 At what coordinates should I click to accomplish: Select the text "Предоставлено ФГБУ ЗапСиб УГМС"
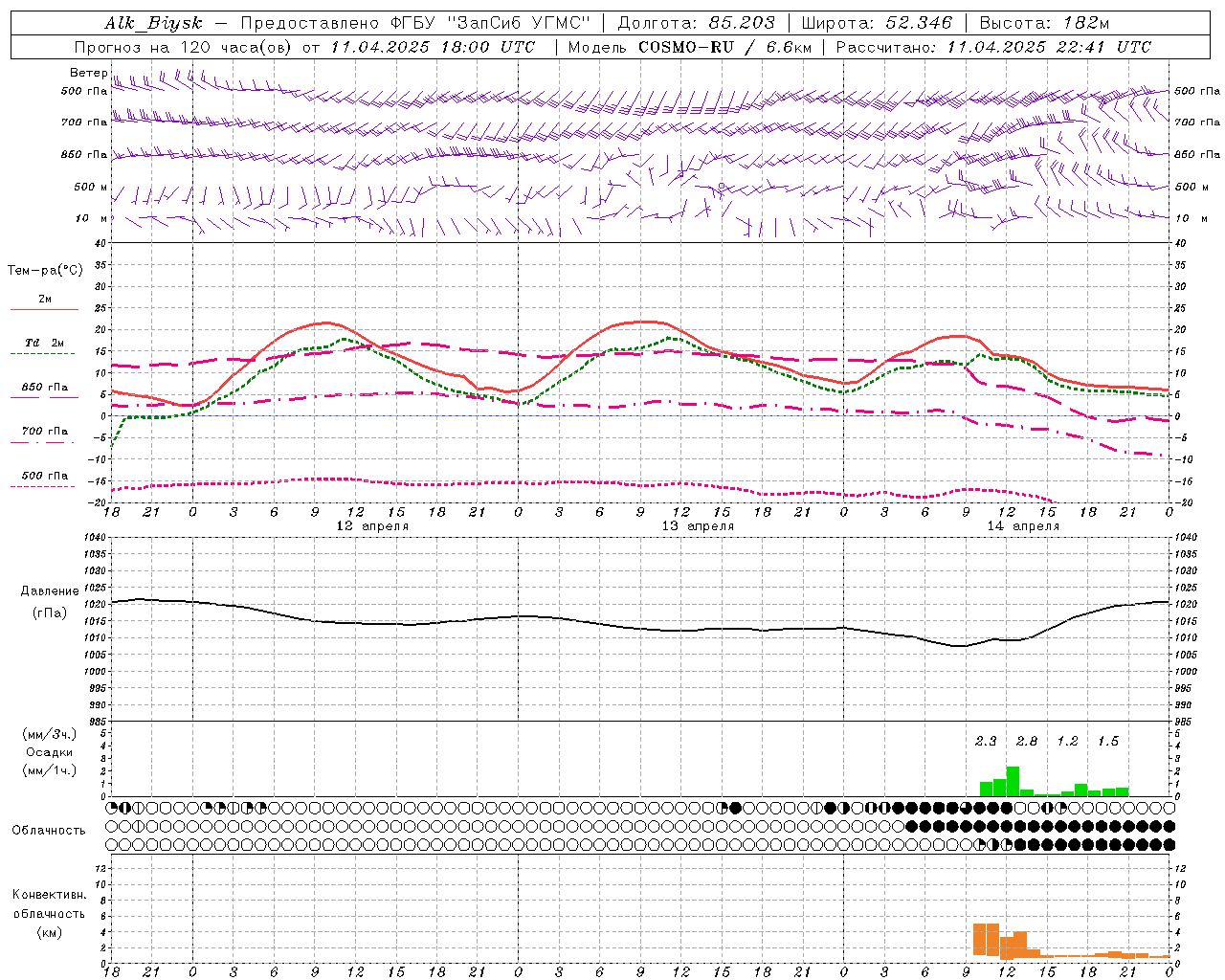point(415,24)
